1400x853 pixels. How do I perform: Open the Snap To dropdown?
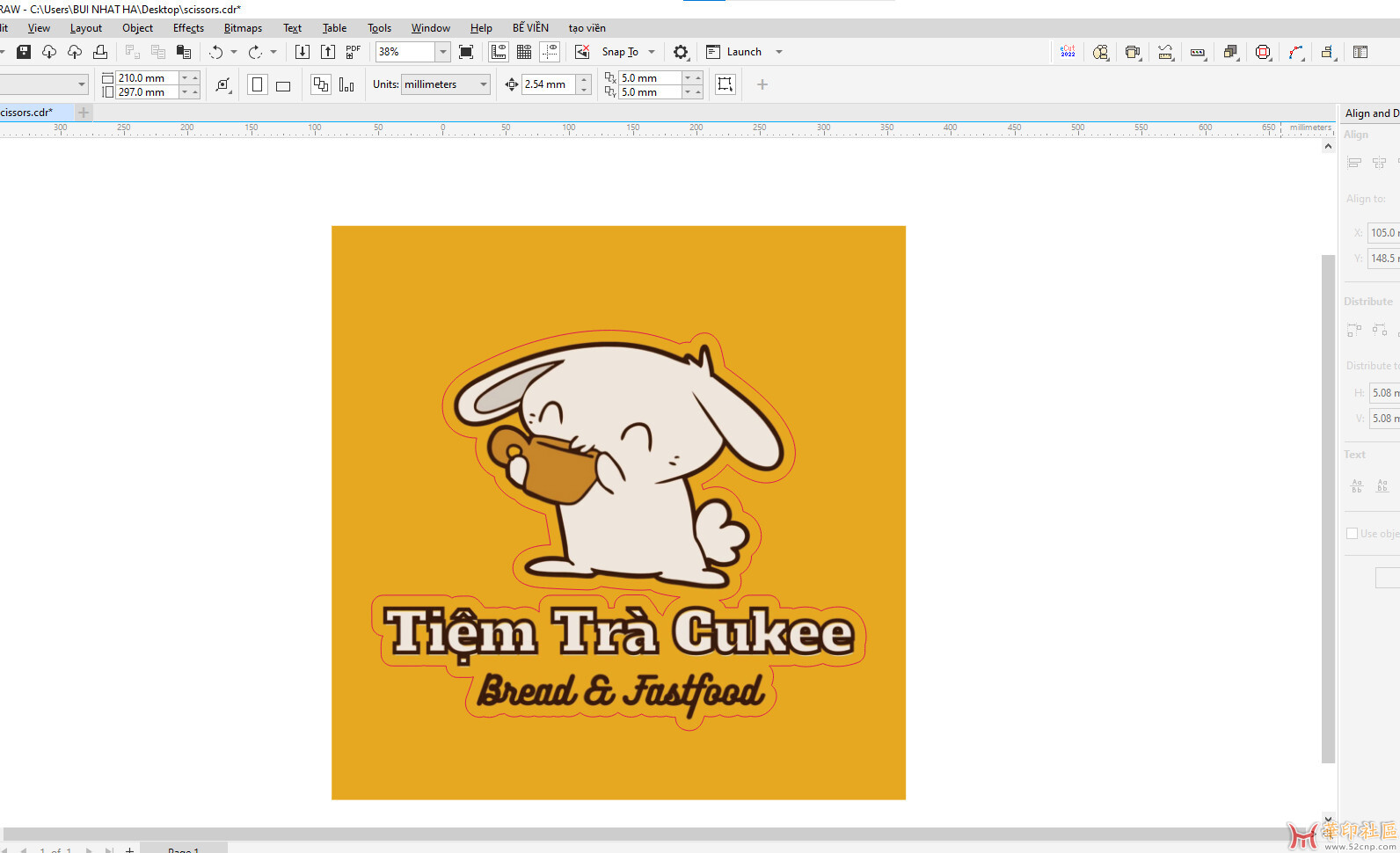coord(652,52)
